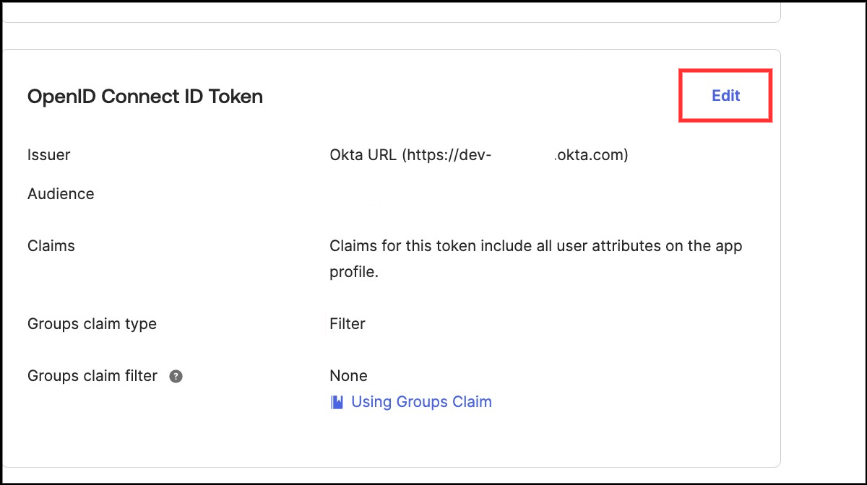Click the Issuer field label
This screenshot has width=867, height=485.
click(x=49, y=155)
